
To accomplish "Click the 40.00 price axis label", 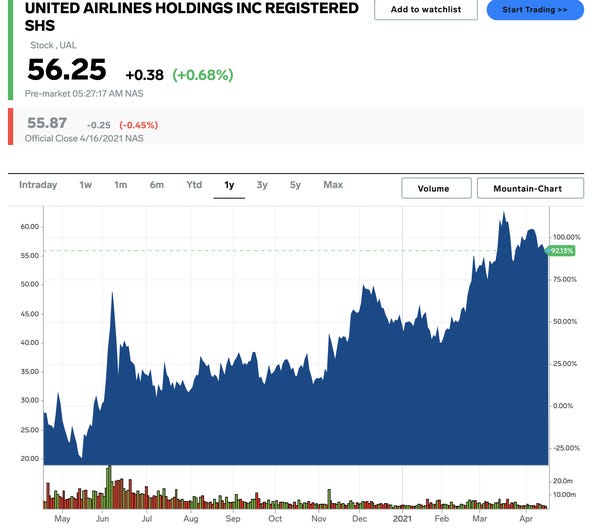I will point(30,343).
